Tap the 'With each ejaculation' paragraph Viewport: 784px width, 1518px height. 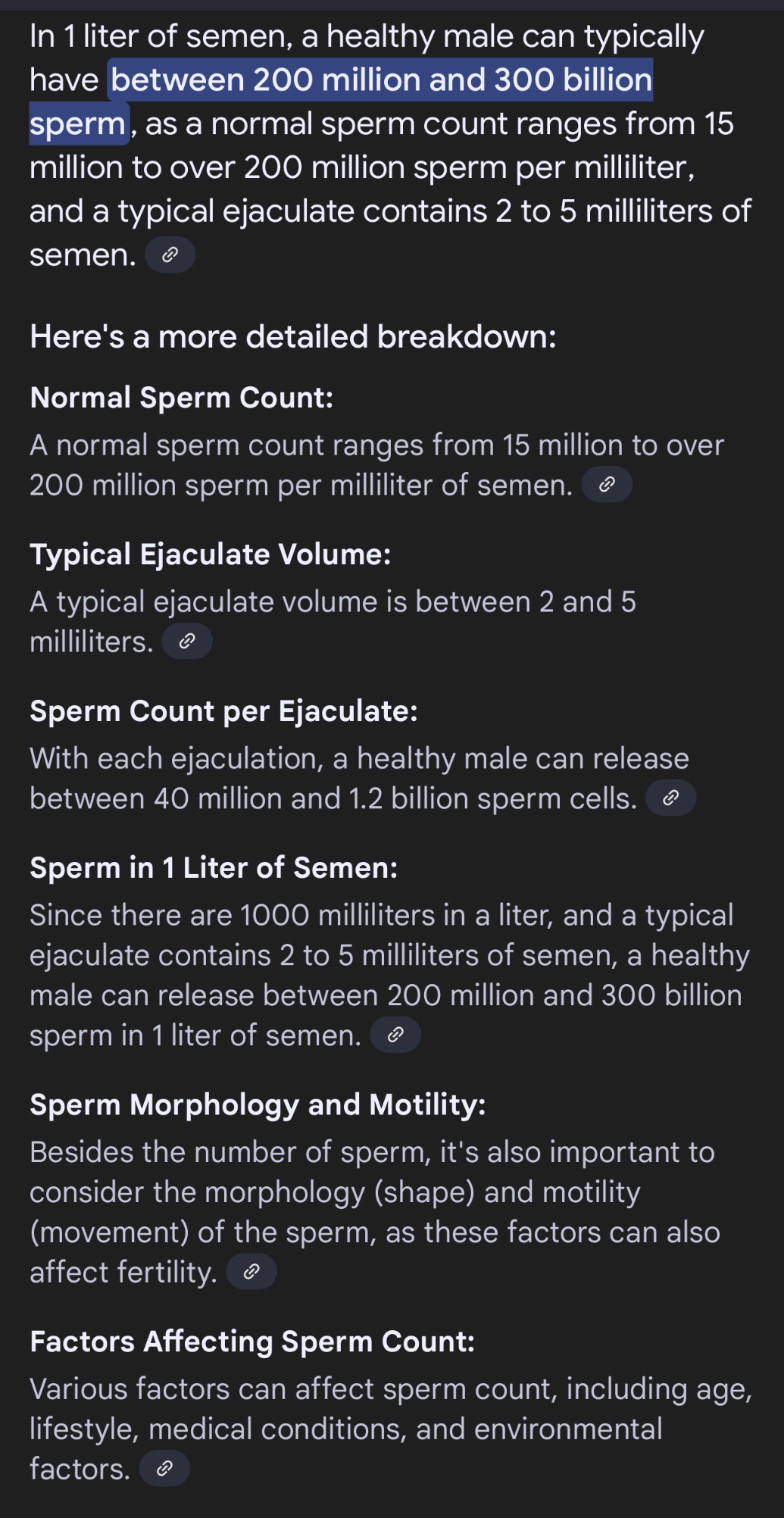(360, 779)
